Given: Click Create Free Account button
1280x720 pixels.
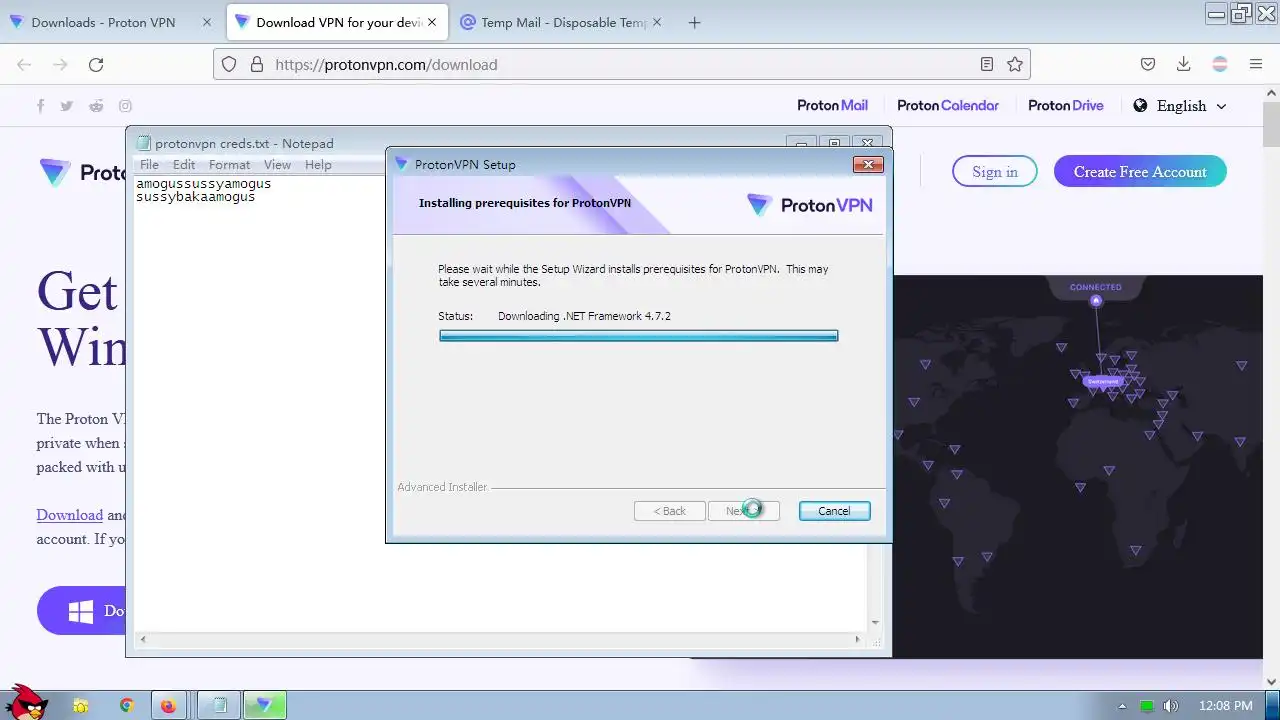Looking at the screenshot, I should click(1140, 172).
